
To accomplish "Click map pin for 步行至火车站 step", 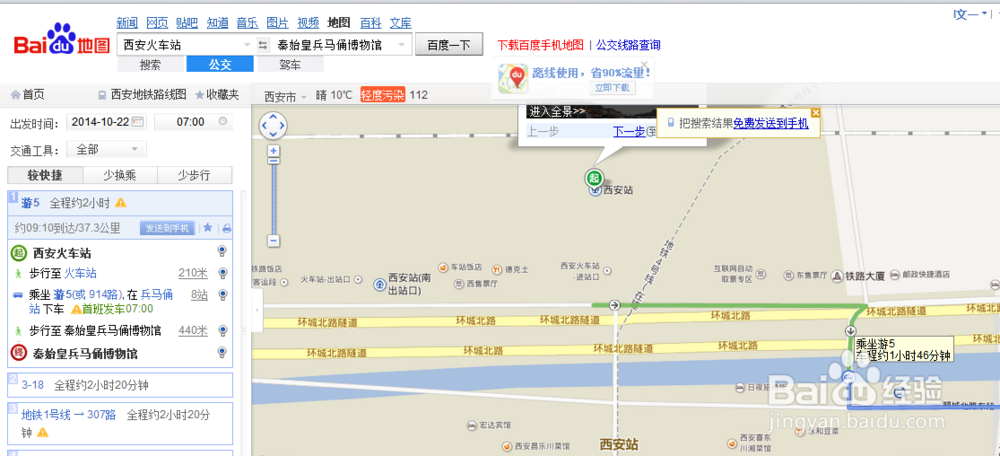I will [x=223, y=273].
